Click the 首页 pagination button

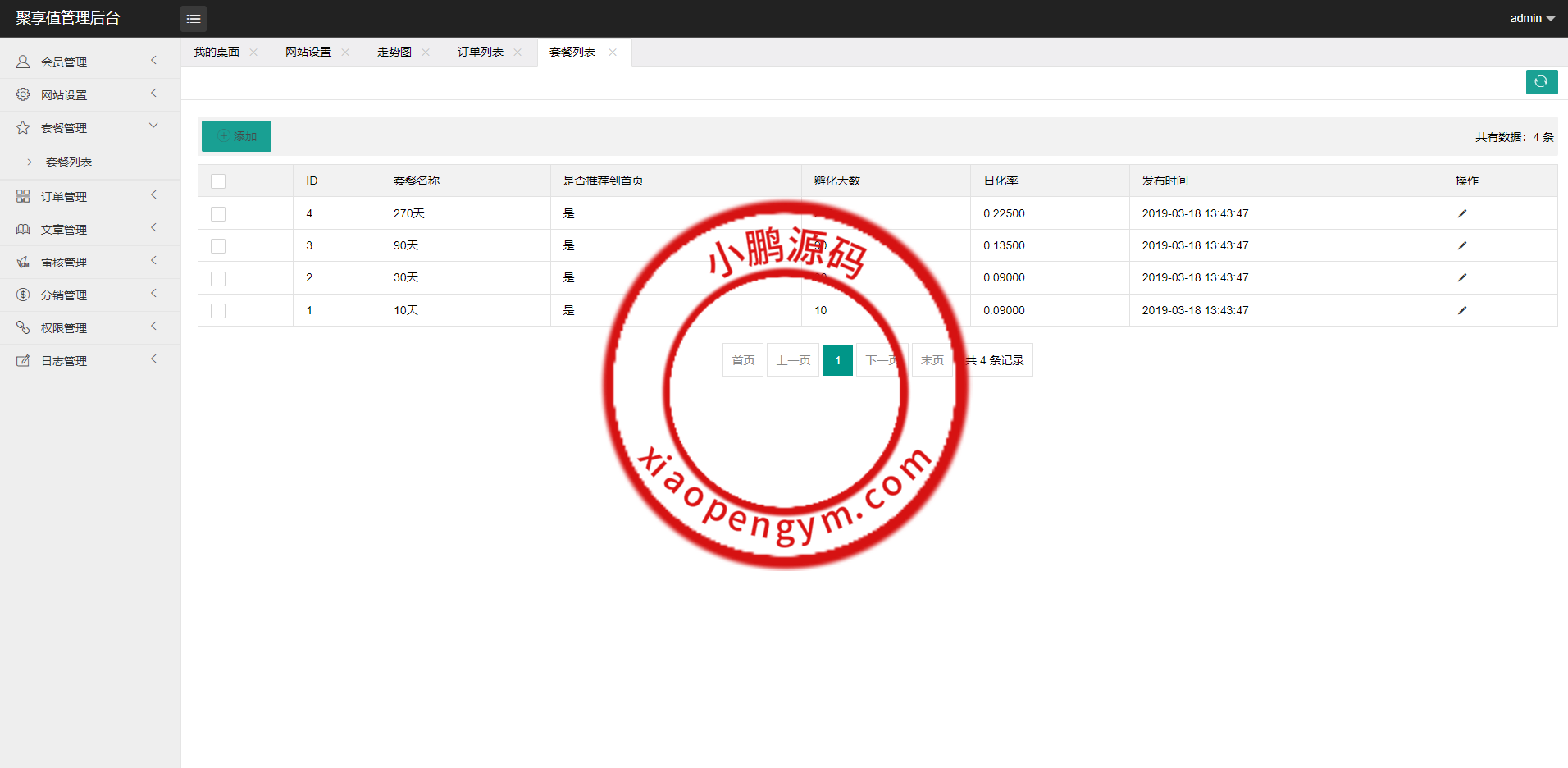coord(743,360)
